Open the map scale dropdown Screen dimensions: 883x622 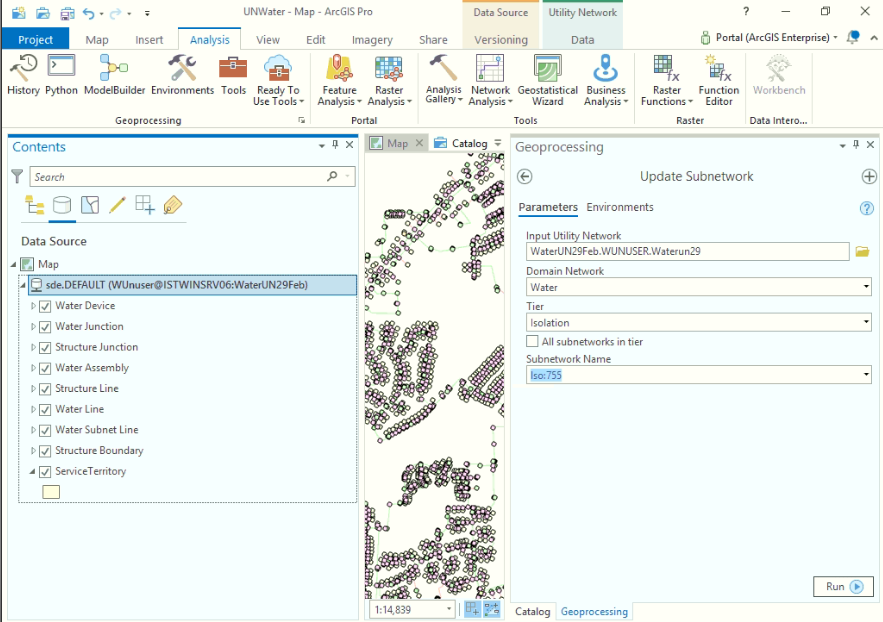(x=449, y=610)
